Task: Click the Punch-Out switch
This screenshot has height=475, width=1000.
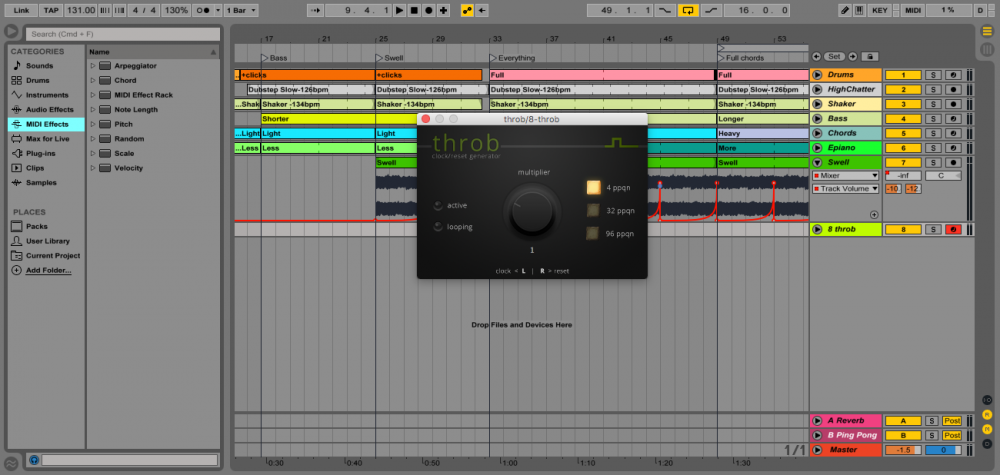Action: point(711,10)
